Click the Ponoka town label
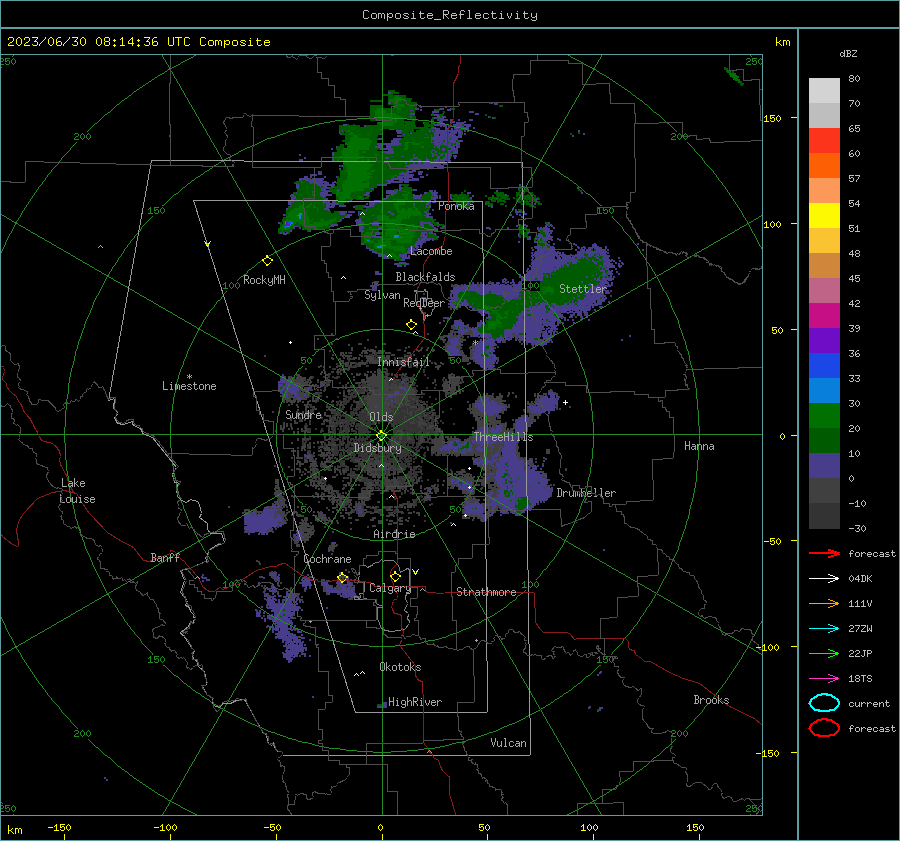The height and width of the screenshot is (841, 900). (456, 206)
